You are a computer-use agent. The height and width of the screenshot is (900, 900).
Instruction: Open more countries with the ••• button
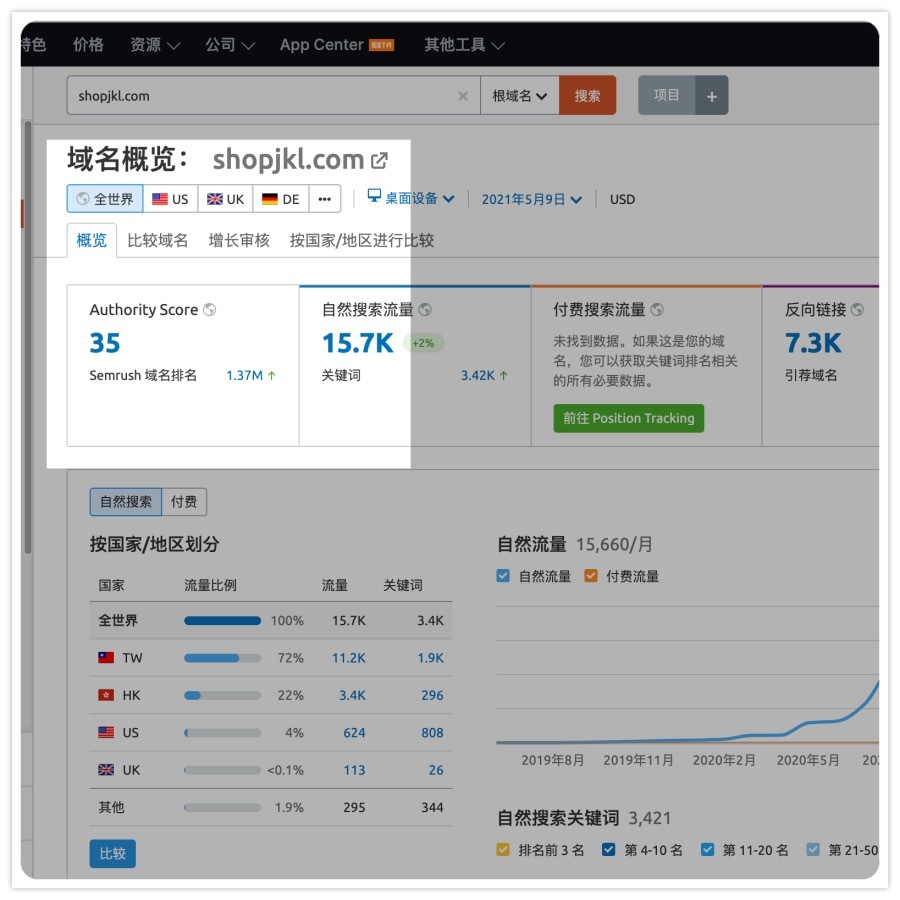[324, 199]
